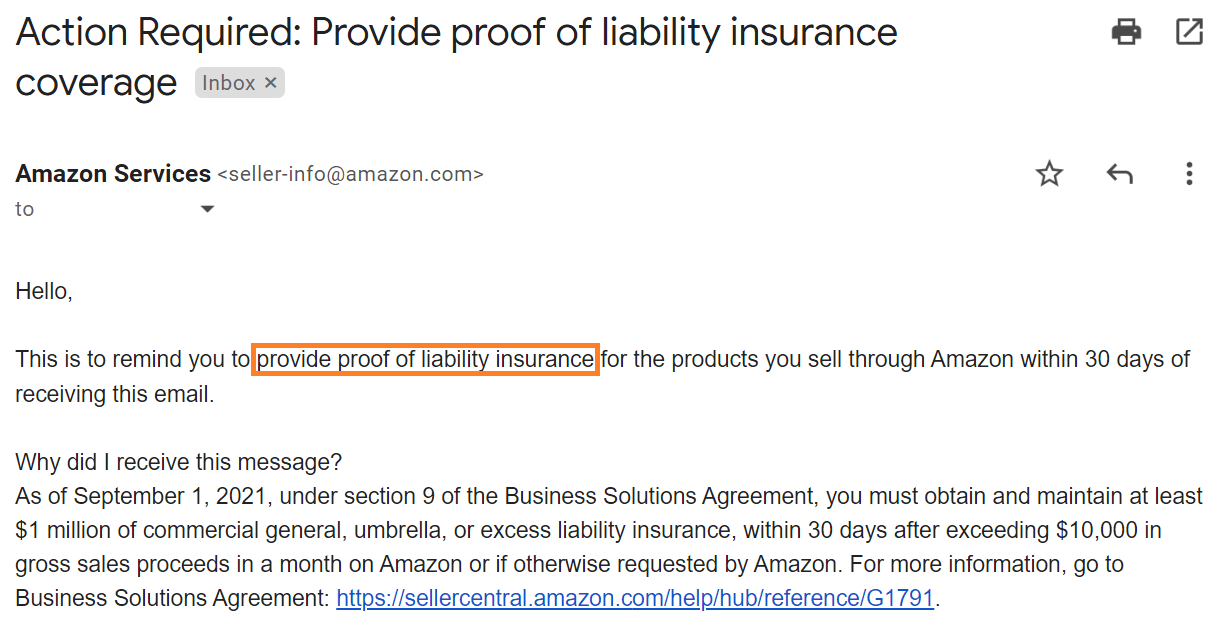Screen dimensions: 1226x642
Task: Star the email from Amazon Services
Action: [x=1049, y=173]
